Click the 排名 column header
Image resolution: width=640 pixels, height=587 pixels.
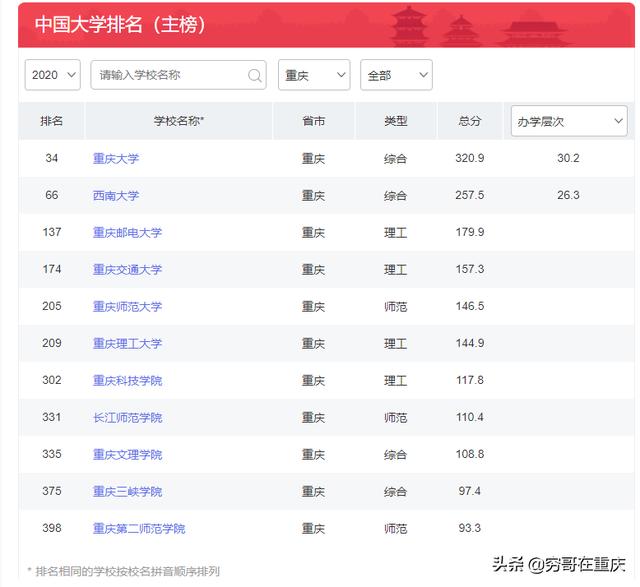(x=51, y=121)
